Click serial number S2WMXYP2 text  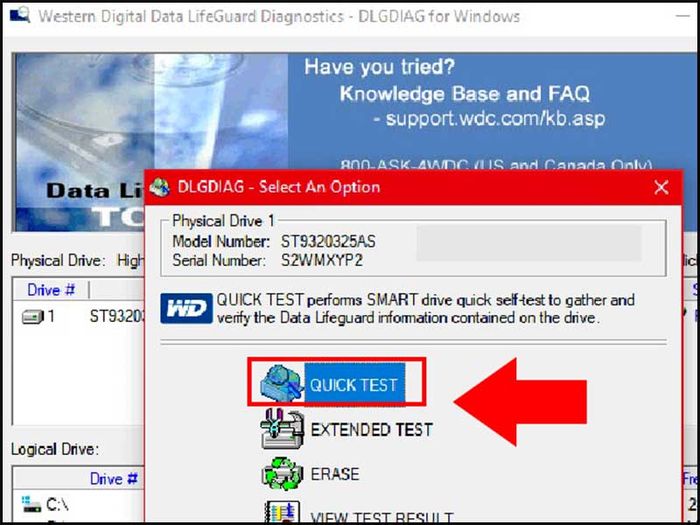(x=321, y=261)
